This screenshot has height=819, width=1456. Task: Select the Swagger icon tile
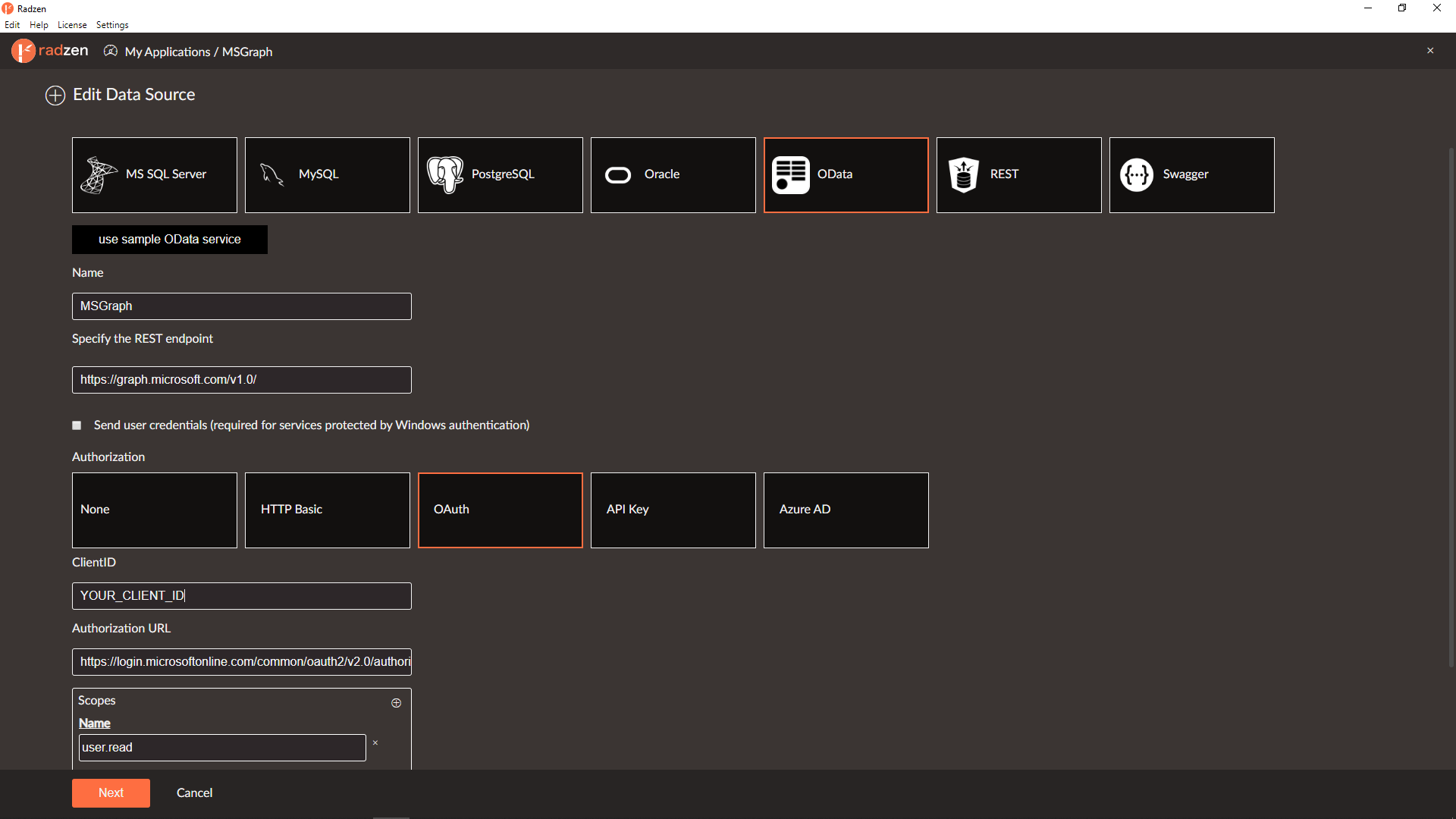pyautogui.click(x=1192, y=175)
